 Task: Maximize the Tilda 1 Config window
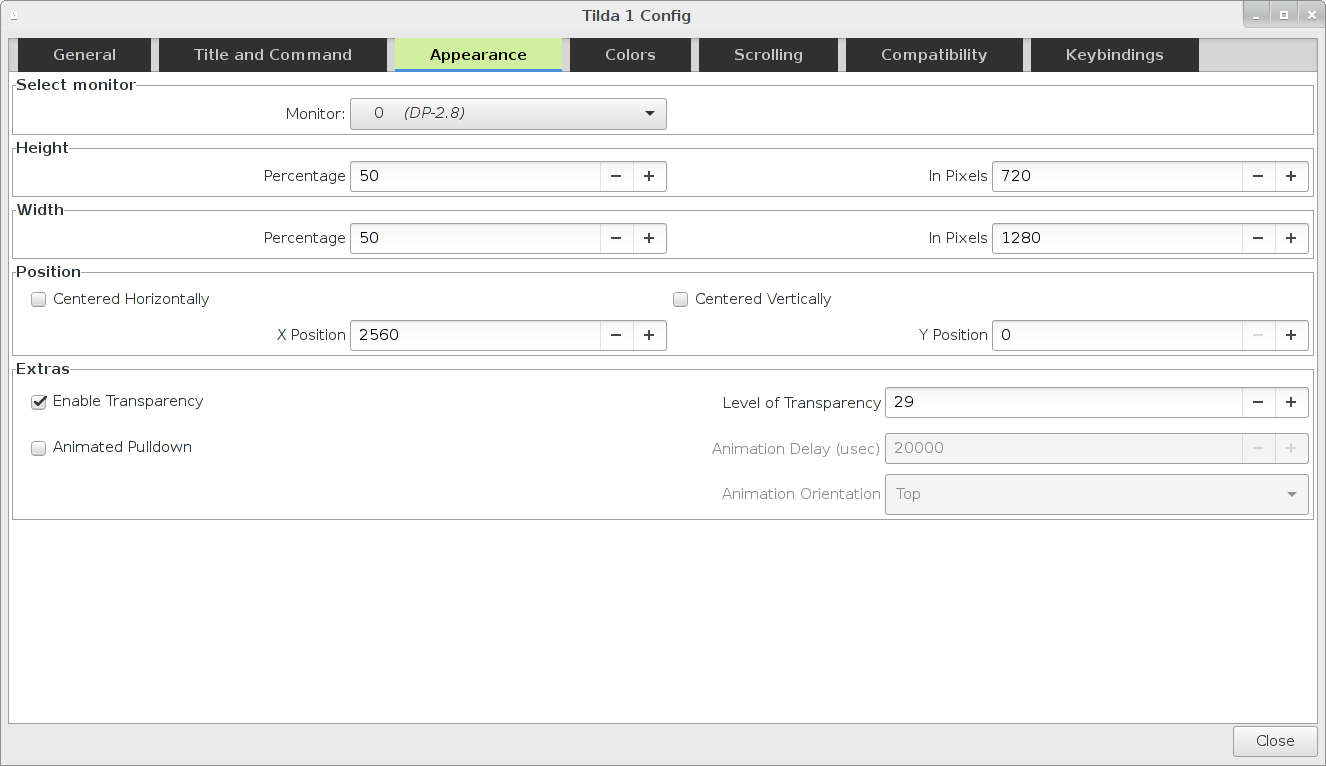[x=1284, y=14]
